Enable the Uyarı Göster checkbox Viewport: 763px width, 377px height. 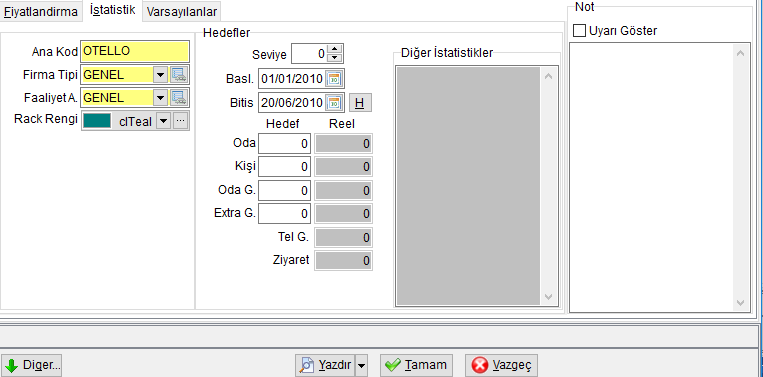pyautogui.click(x=579, y=31)
